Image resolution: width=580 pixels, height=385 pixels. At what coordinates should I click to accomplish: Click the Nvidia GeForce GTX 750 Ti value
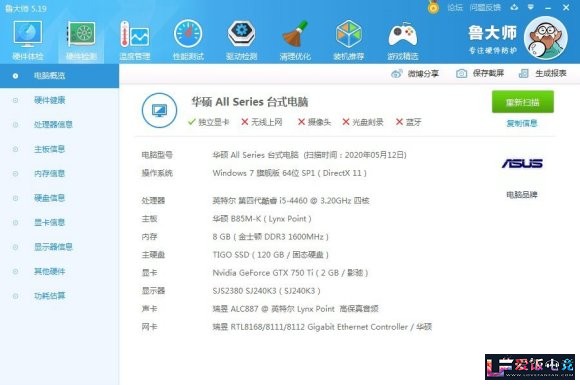[x=290, y=273]
